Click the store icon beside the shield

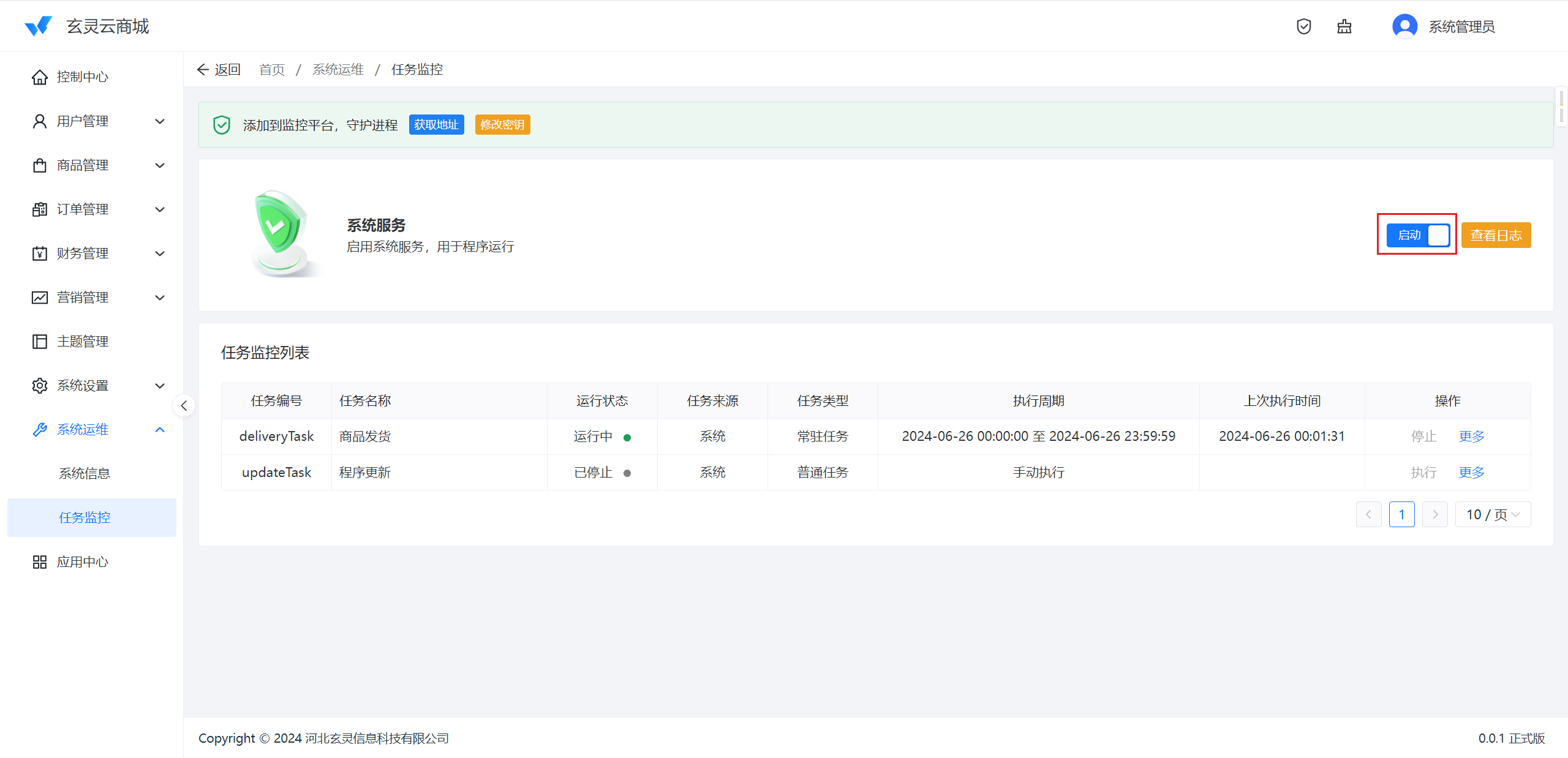pos(1344,26)
